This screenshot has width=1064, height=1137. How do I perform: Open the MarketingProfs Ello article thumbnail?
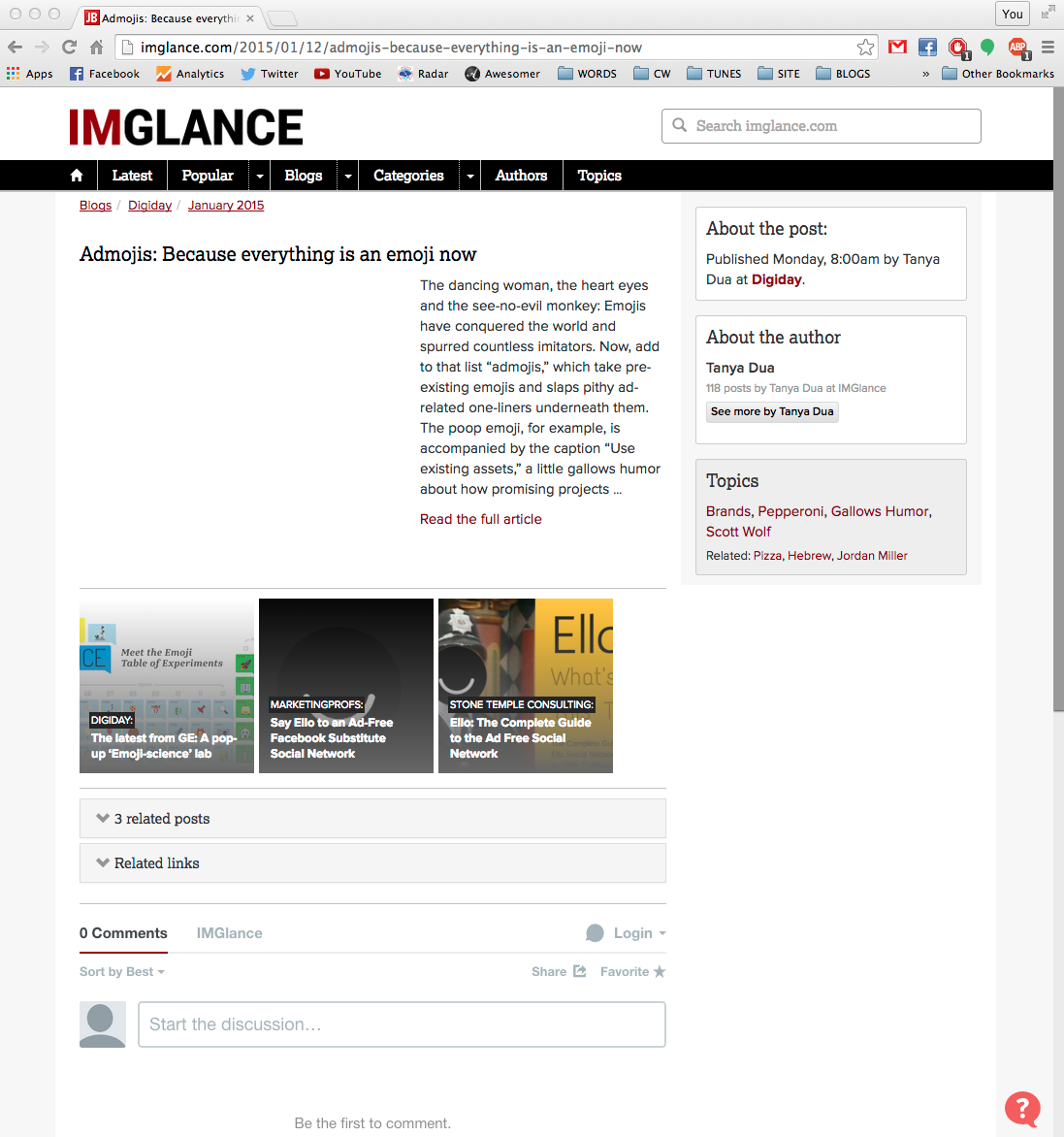345,686
